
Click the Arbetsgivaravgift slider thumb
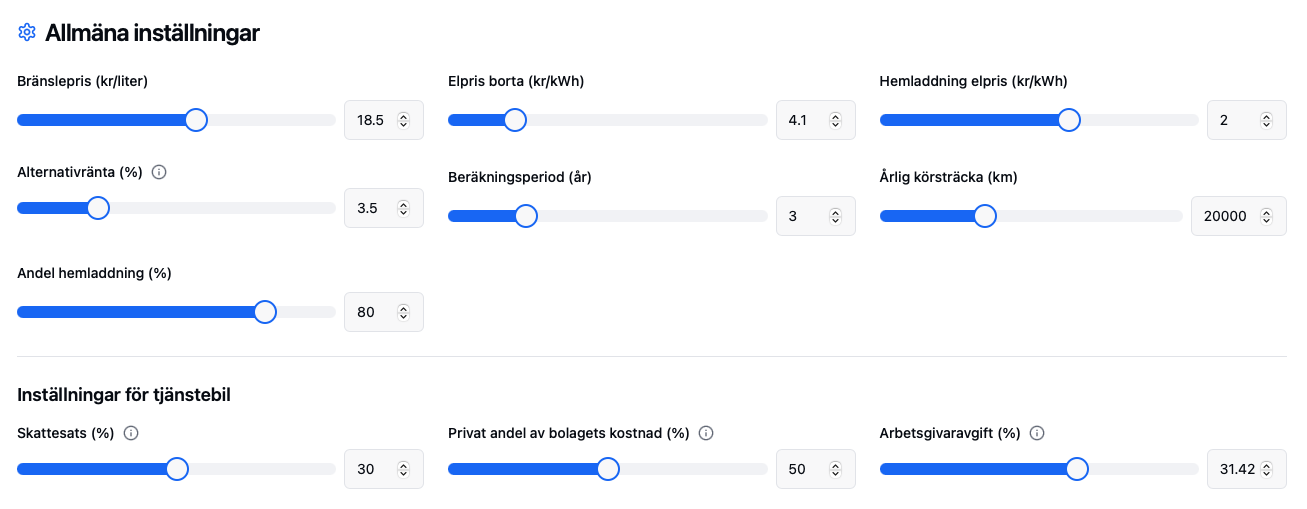pyautogui.click(x=1077, y=469)
